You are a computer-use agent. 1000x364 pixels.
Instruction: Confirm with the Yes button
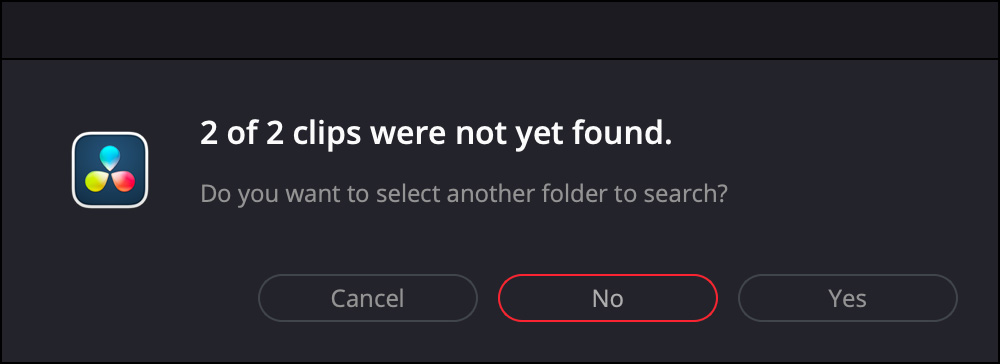click(x=848, y=298)
